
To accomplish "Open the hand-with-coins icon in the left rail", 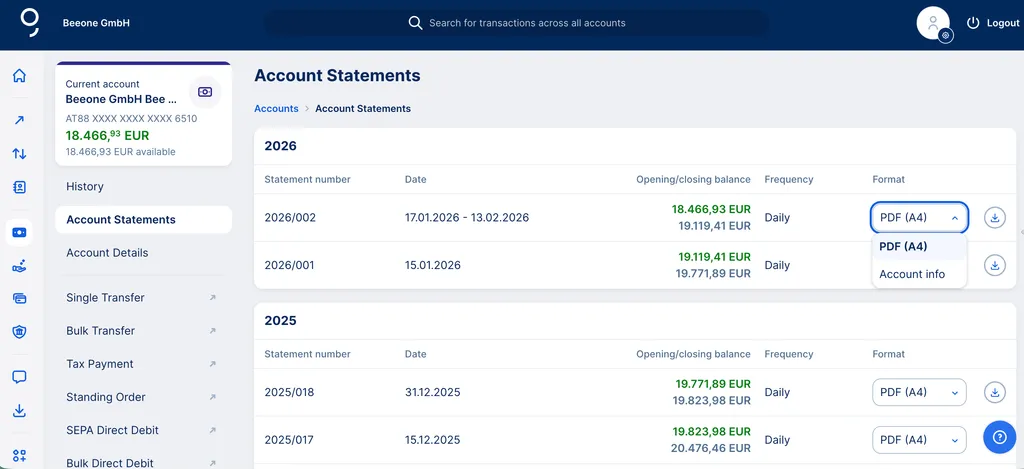I will click(x=20, y=267).
